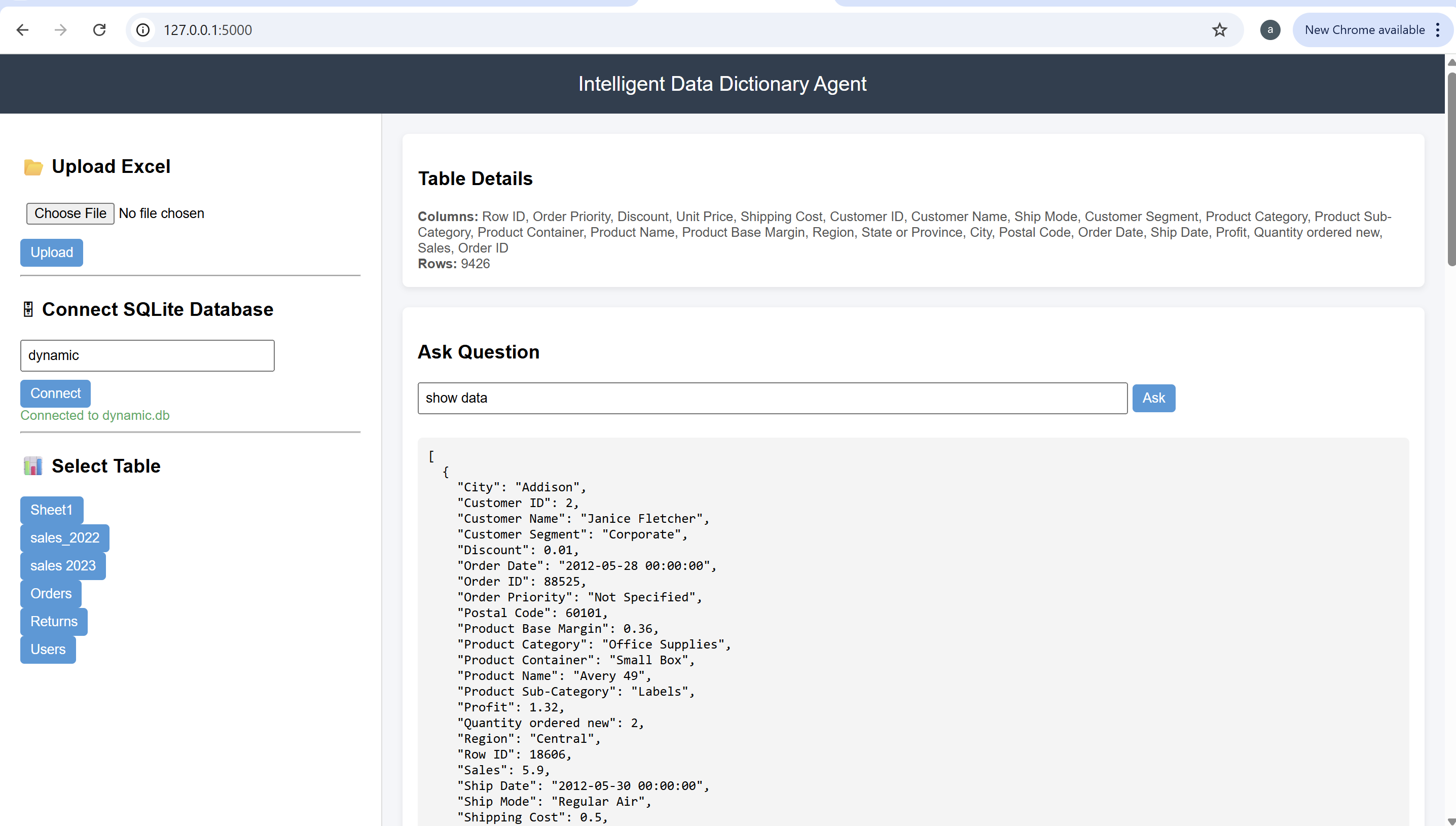
Task: Click the scrollbar up arrow
Action: [1451, 62]
